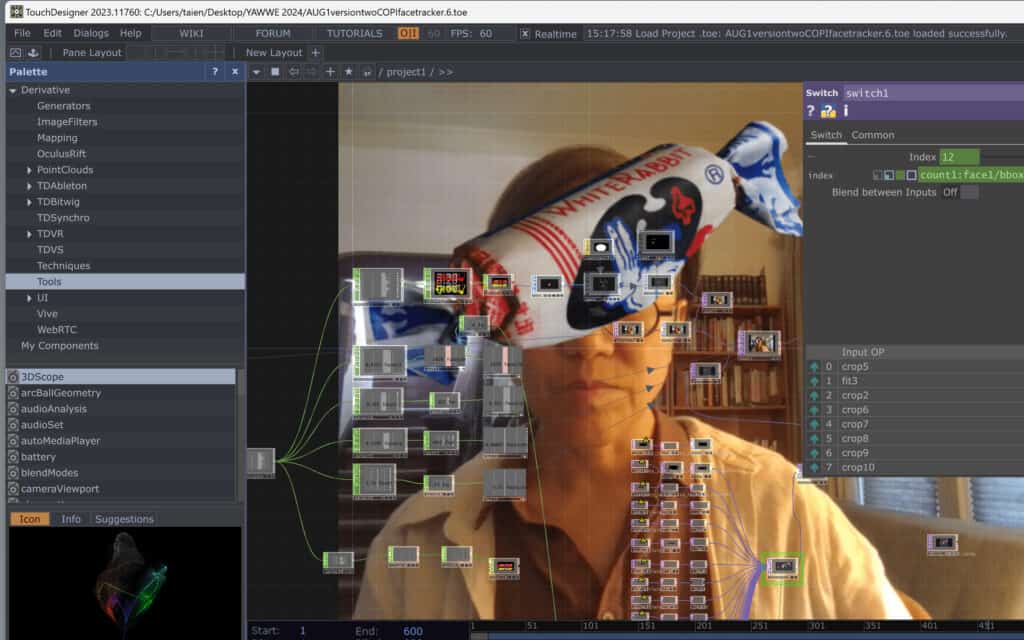Click the star bookmark icon in pane bar
The height and width of the screenshot is (640, 1024).
[x=349, y=72]
